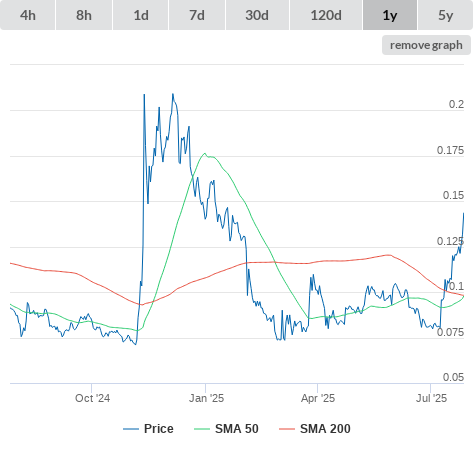Click the SMA 50 peak near 0.175
The image size is (474, 455).
pyautogui.click(x=205, y=154)
